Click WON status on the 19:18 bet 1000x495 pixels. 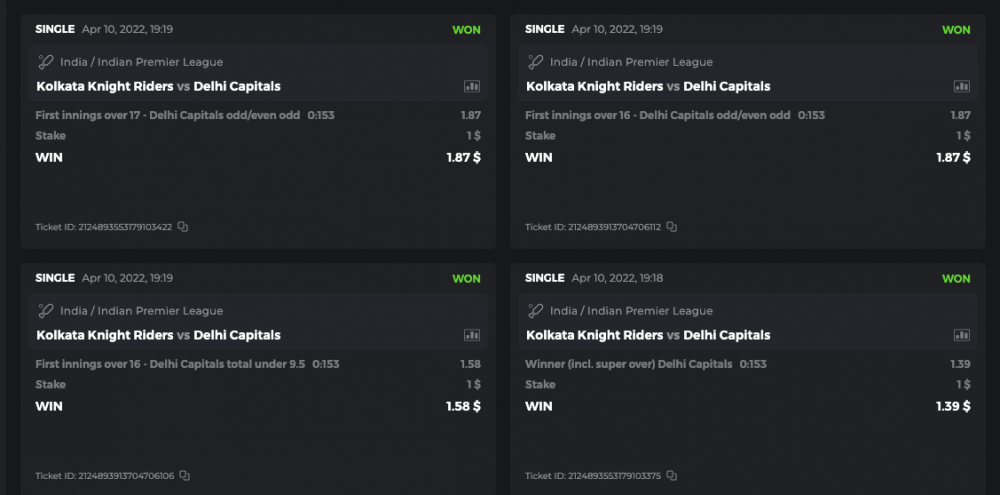956,279
